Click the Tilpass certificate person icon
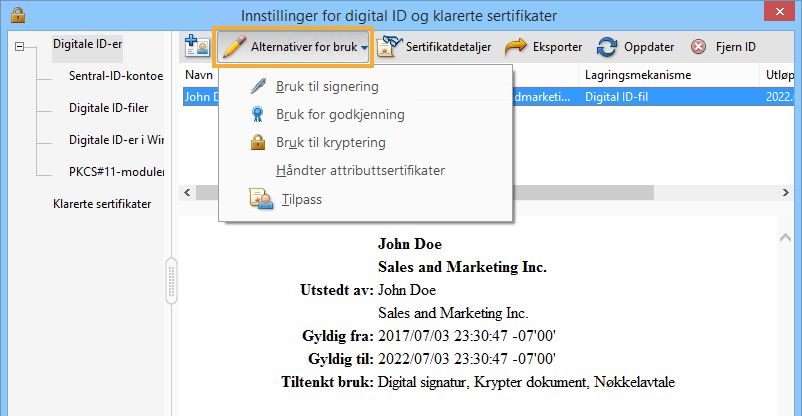The height and width of the screenshot is (416, 802). point(261,199)
